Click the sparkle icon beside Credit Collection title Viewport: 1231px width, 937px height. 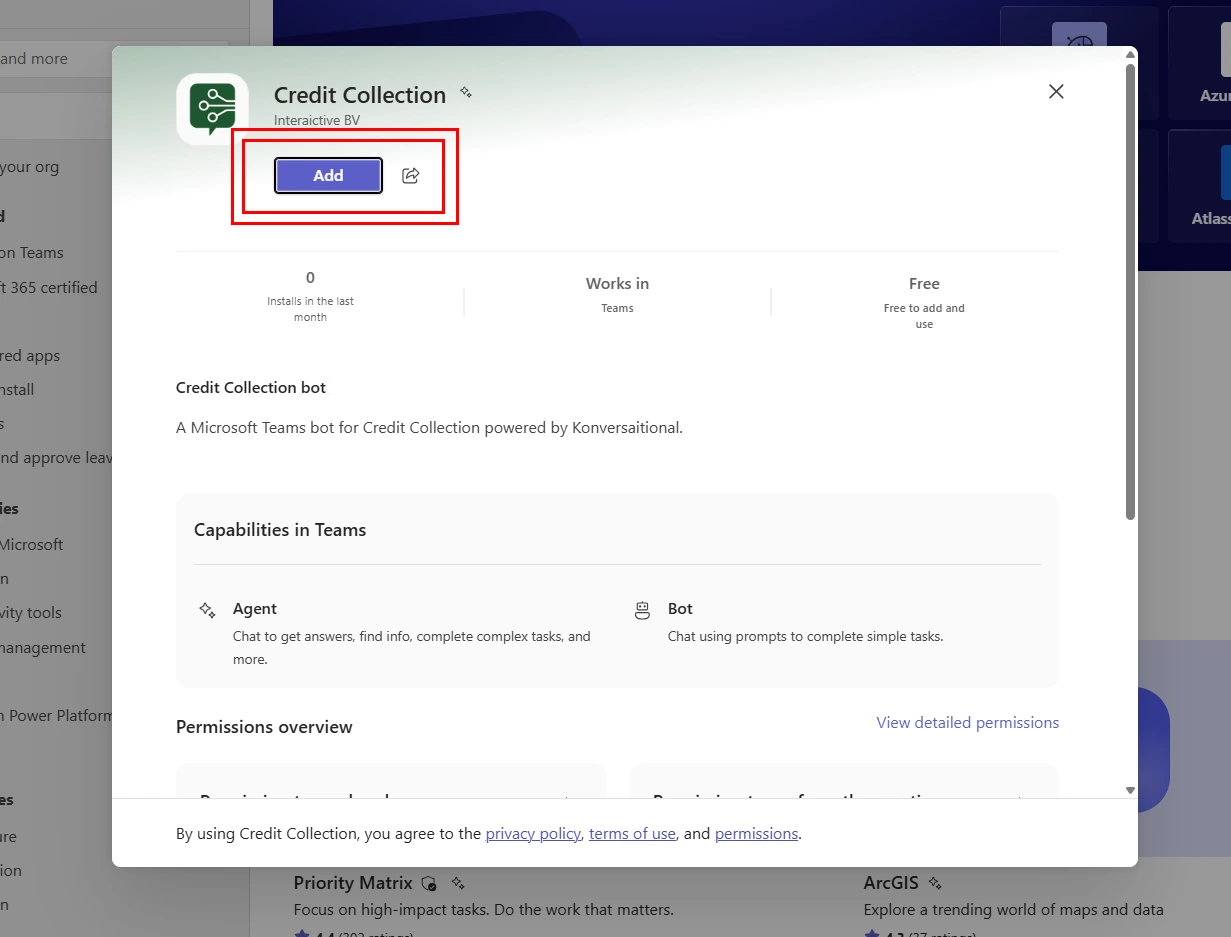point(466,92)
